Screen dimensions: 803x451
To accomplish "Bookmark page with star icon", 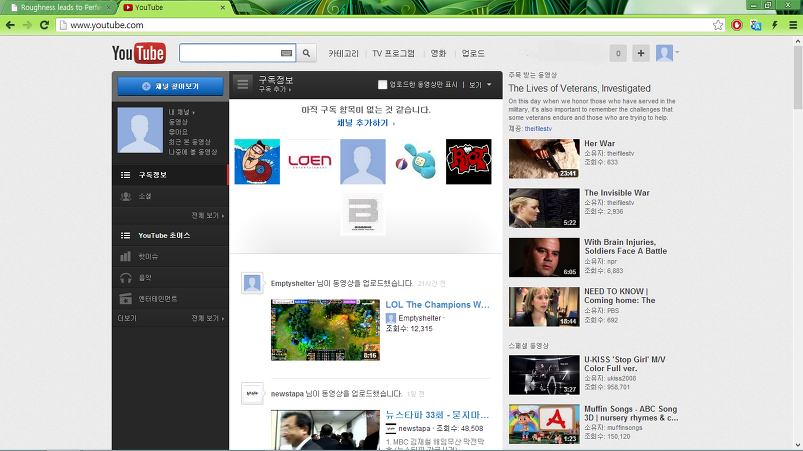I will point(718,25).
